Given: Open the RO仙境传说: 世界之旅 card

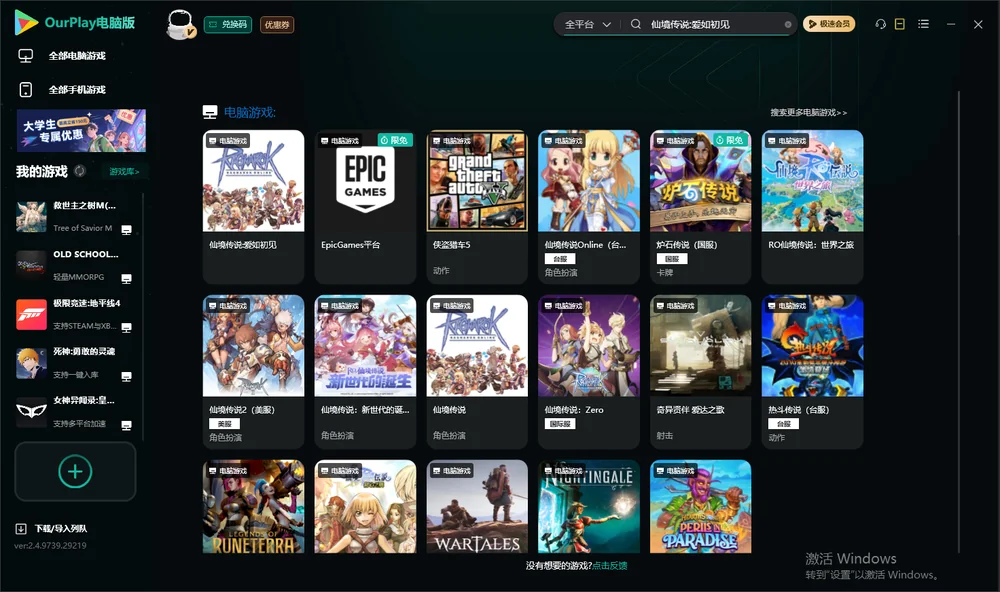Looking at the screenshot, I should coord(812,207).
